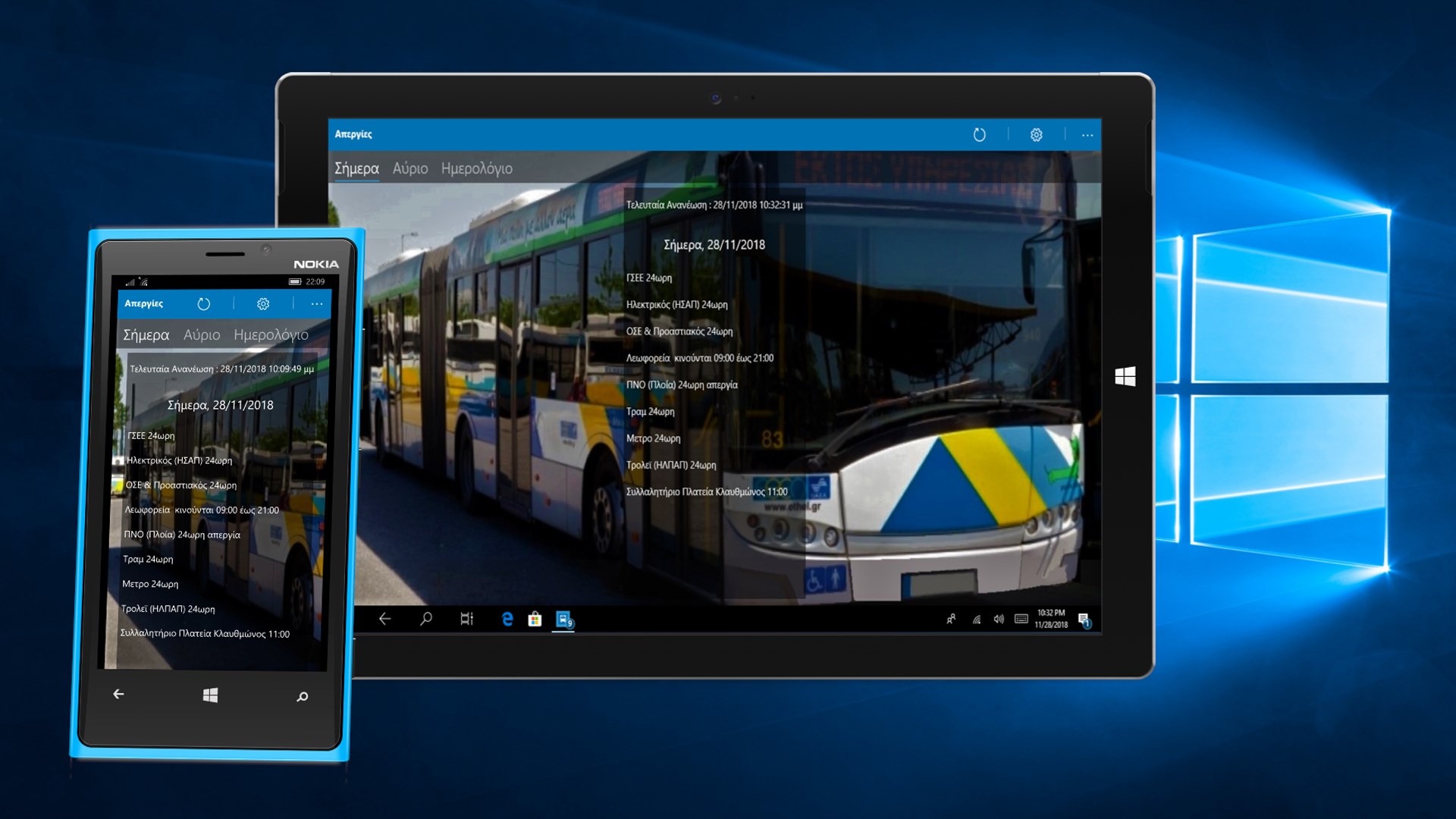The image size is (1456, 819).
Task: Open the settings gear on the phone app
Action: pos(263,304)
